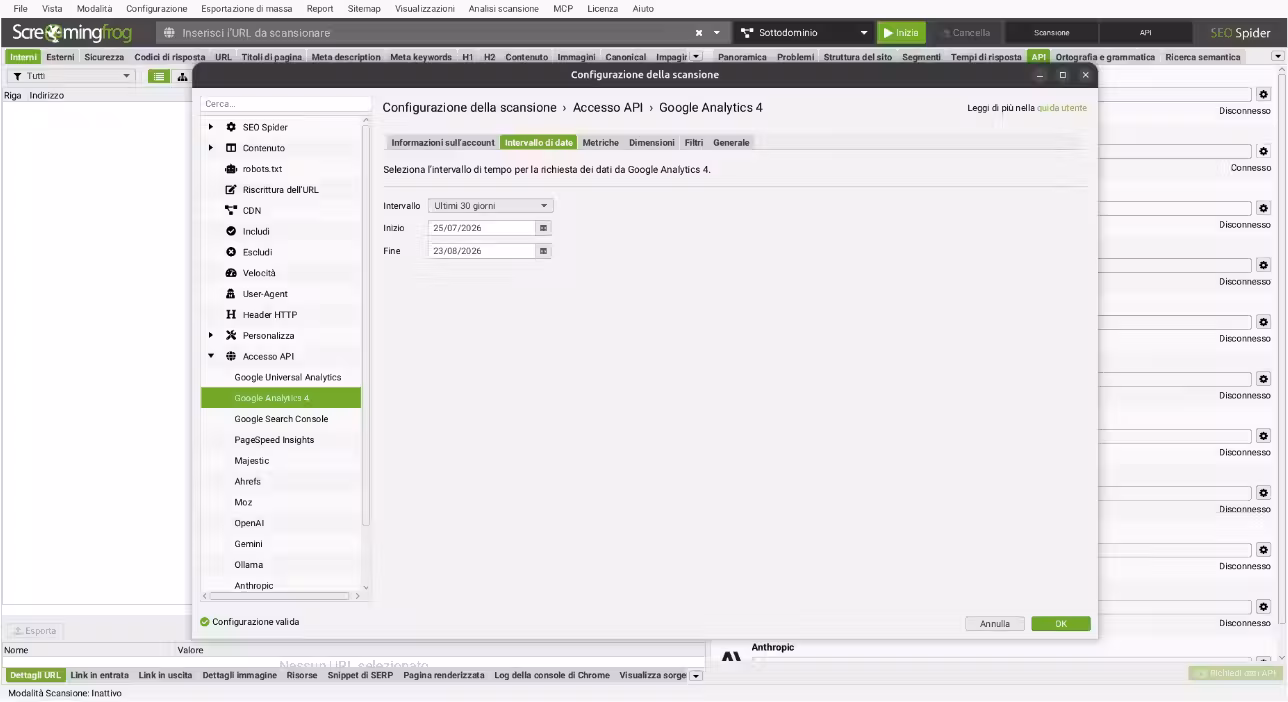The image size is (1288, 702).
Task: Select PageSpeed Insights in the tree
Action: (274, 440)
